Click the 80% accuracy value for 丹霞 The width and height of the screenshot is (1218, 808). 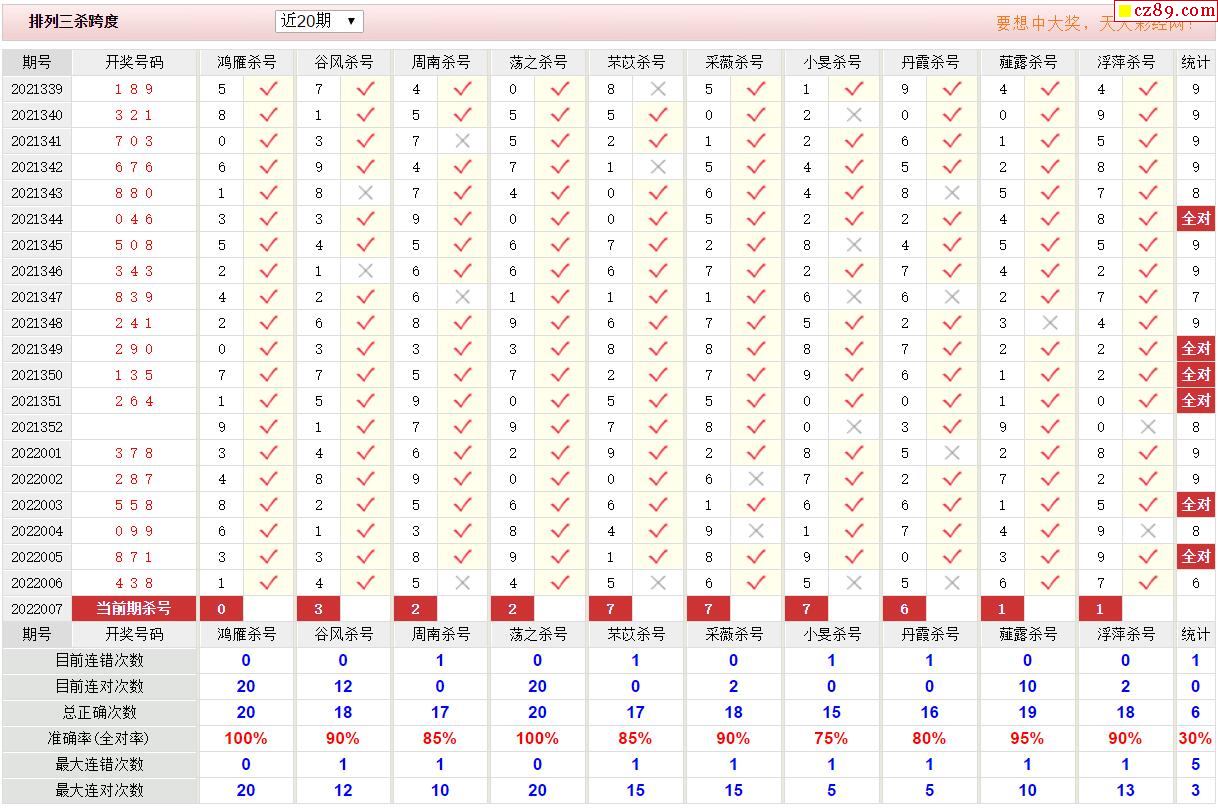point(929,738)
